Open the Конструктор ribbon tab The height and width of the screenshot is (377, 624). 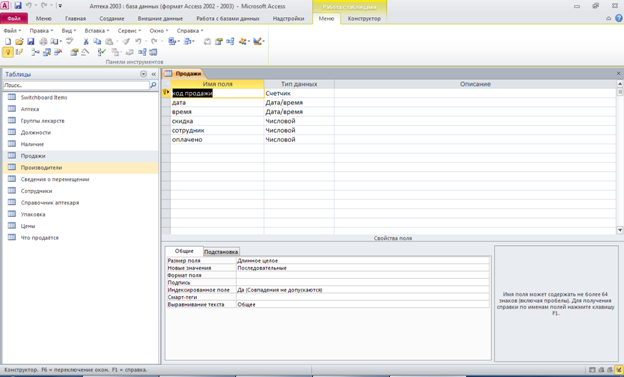point(364,19)
